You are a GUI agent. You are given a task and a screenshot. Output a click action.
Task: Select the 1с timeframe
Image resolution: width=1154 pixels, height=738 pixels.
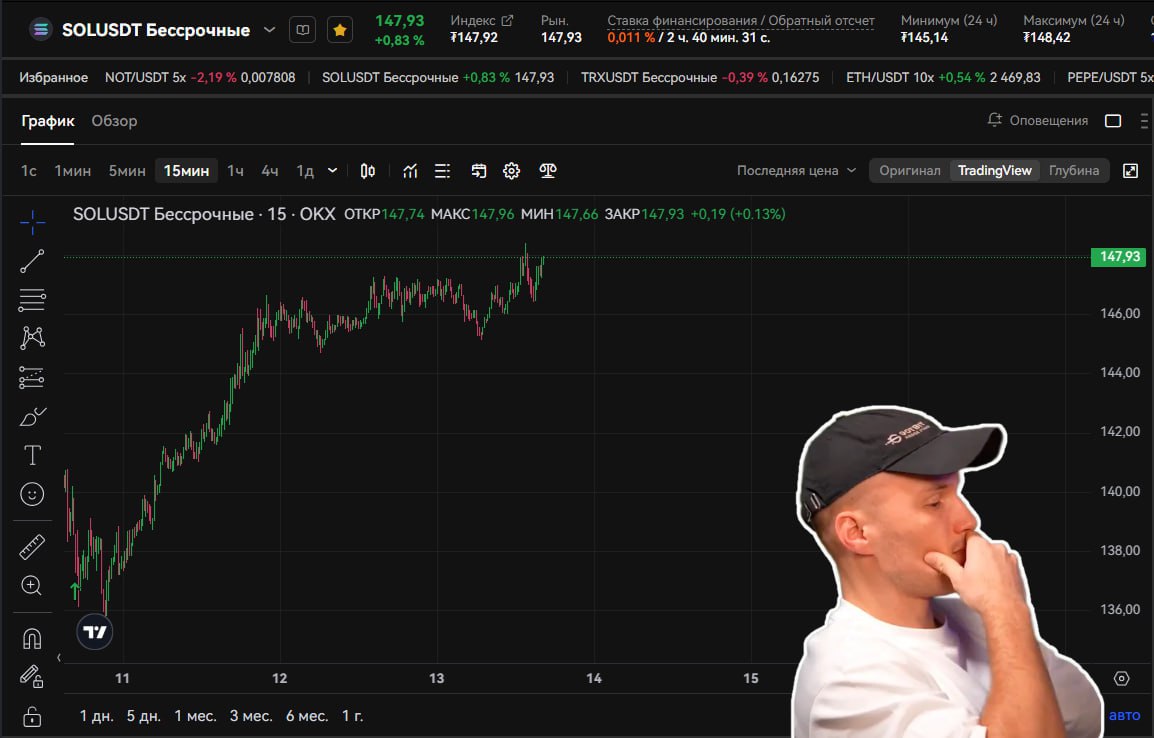29,171
